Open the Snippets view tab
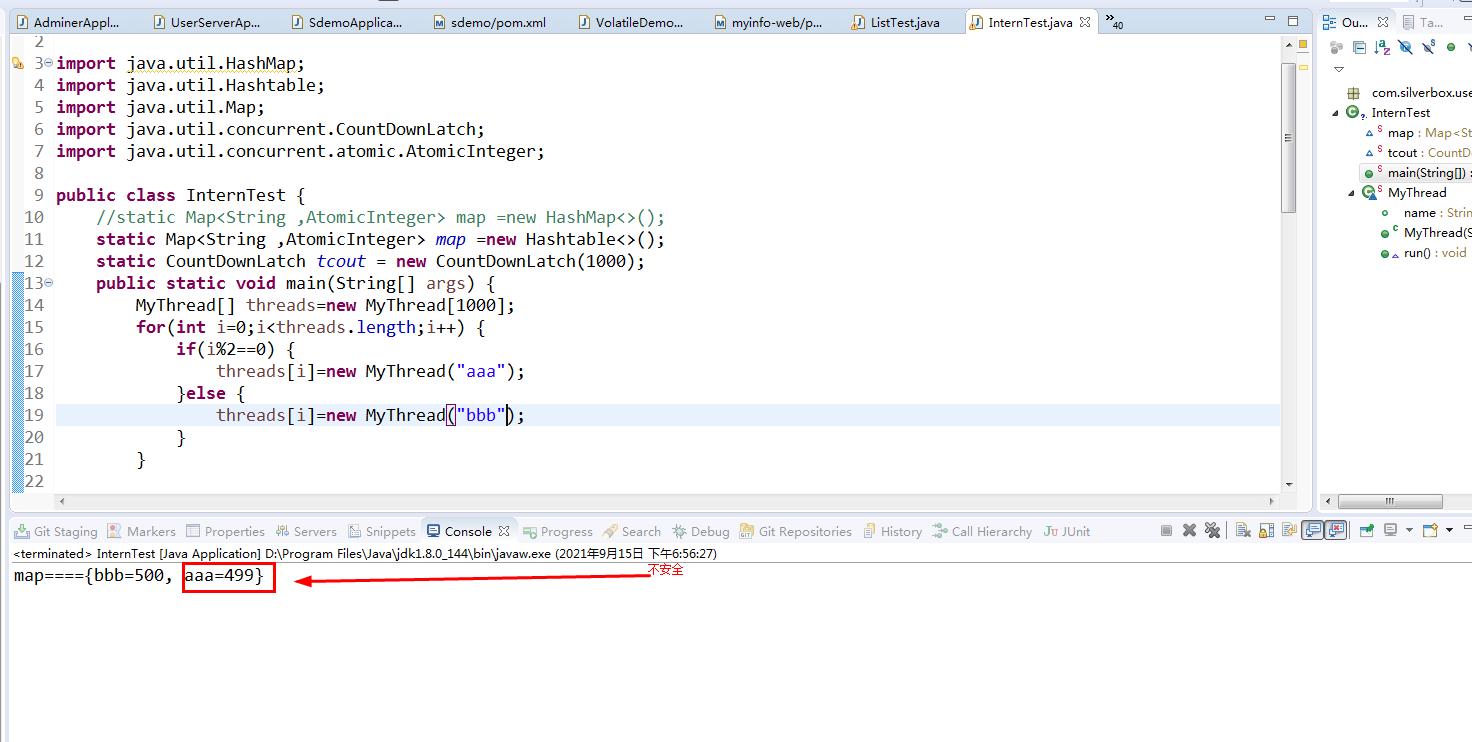Screen dimensions: 1472x742 coord(380,531)
